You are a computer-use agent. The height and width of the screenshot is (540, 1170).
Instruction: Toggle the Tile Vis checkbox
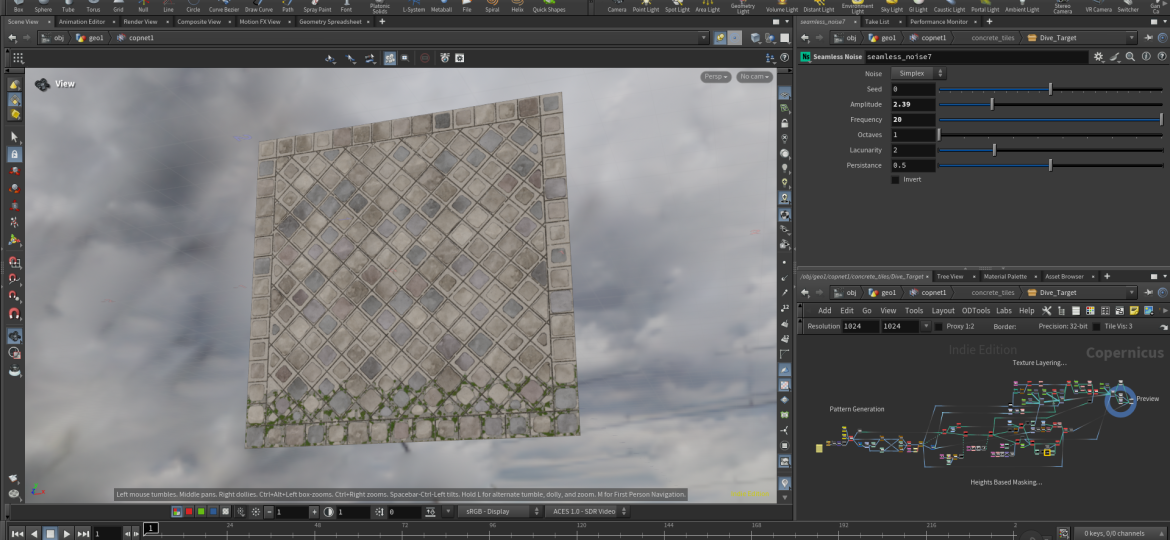[x=1096, y=326]
